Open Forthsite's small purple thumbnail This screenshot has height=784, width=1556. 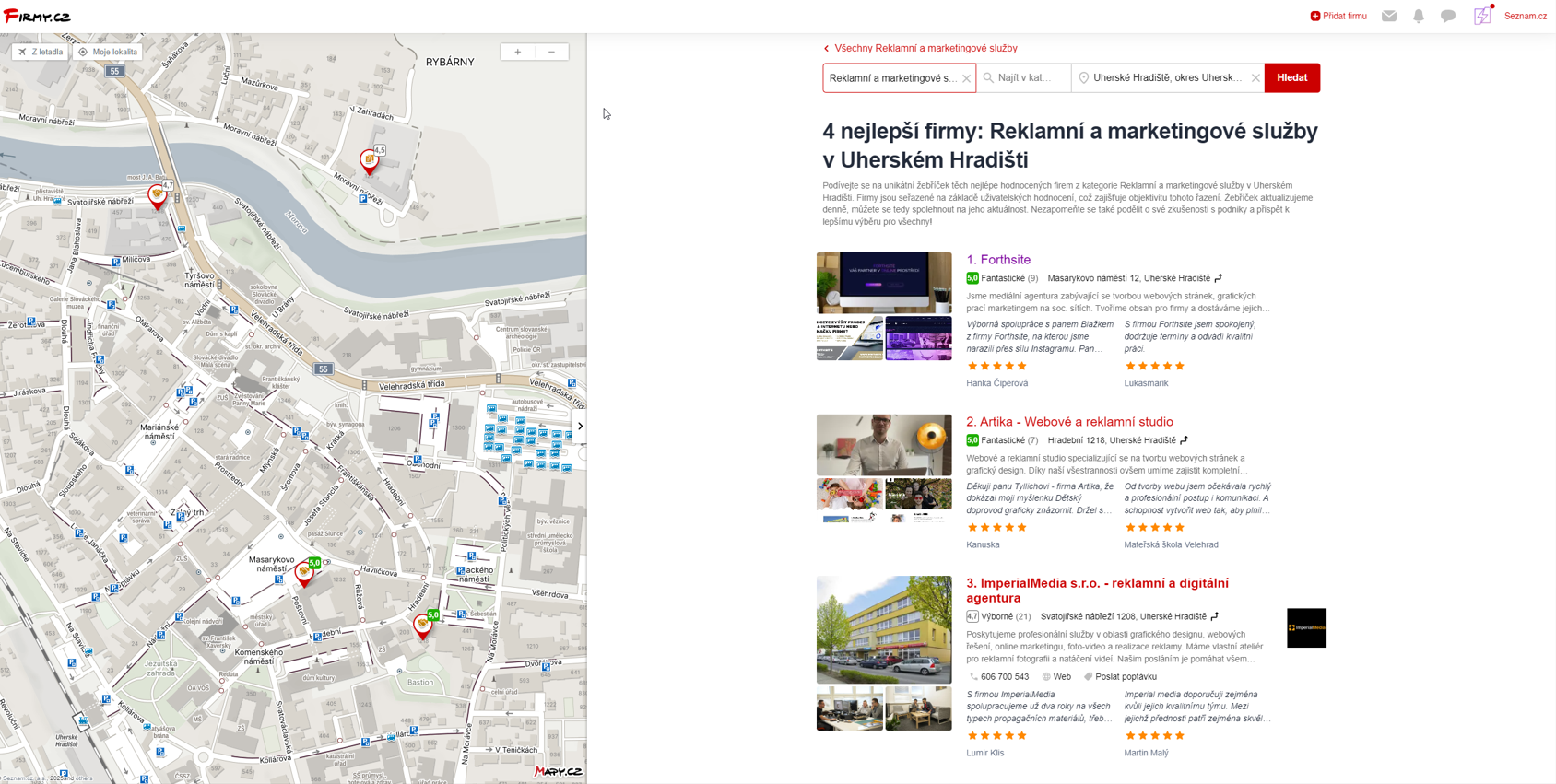coord(918,338)
